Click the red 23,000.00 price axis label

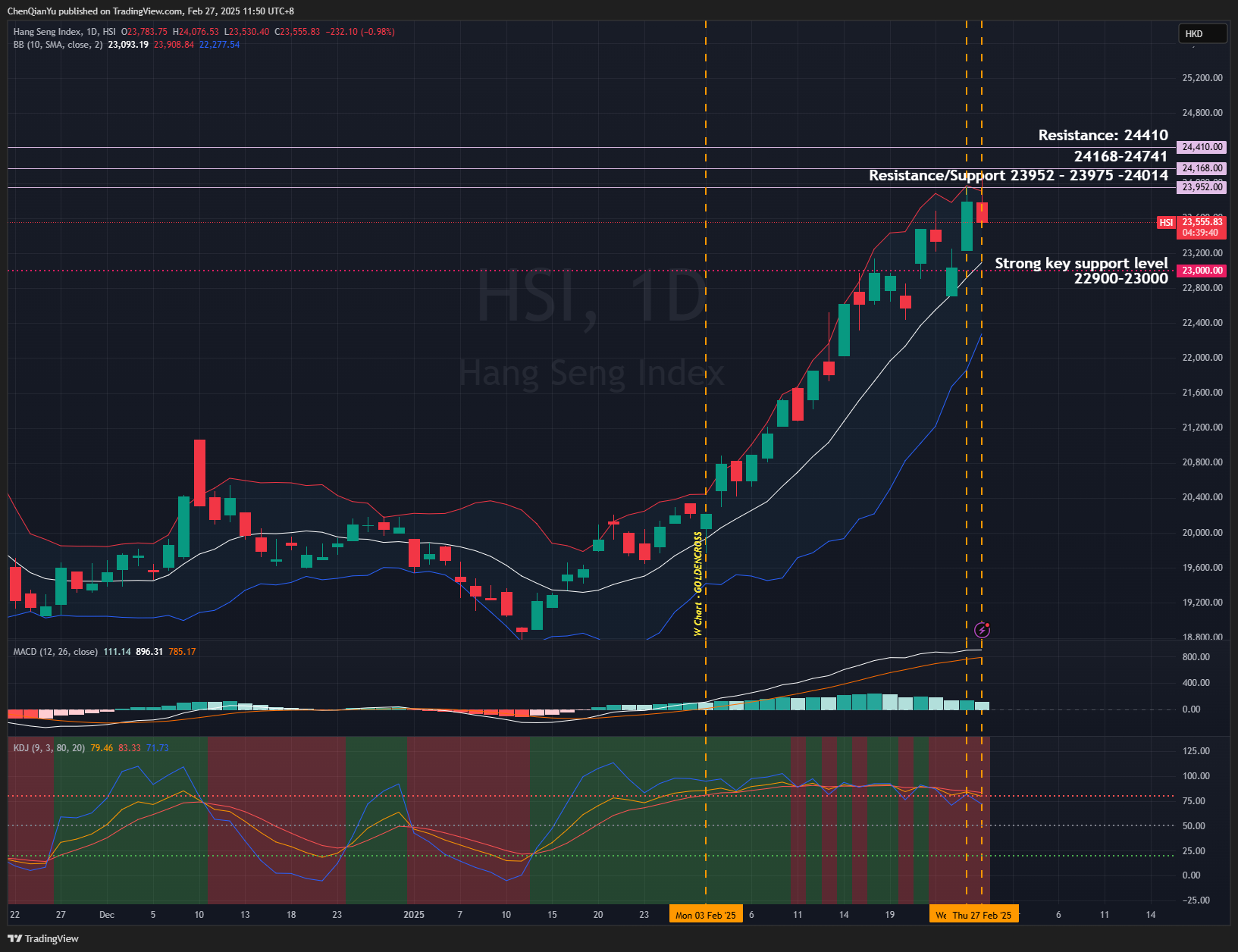pyautogui.click(x=1202, y=271)
